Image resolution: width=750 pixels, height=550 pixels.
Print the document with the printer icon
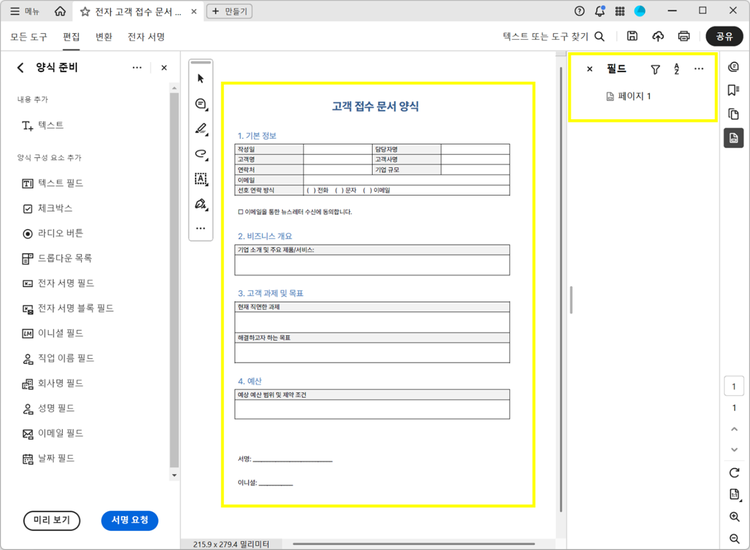point(684,36)
